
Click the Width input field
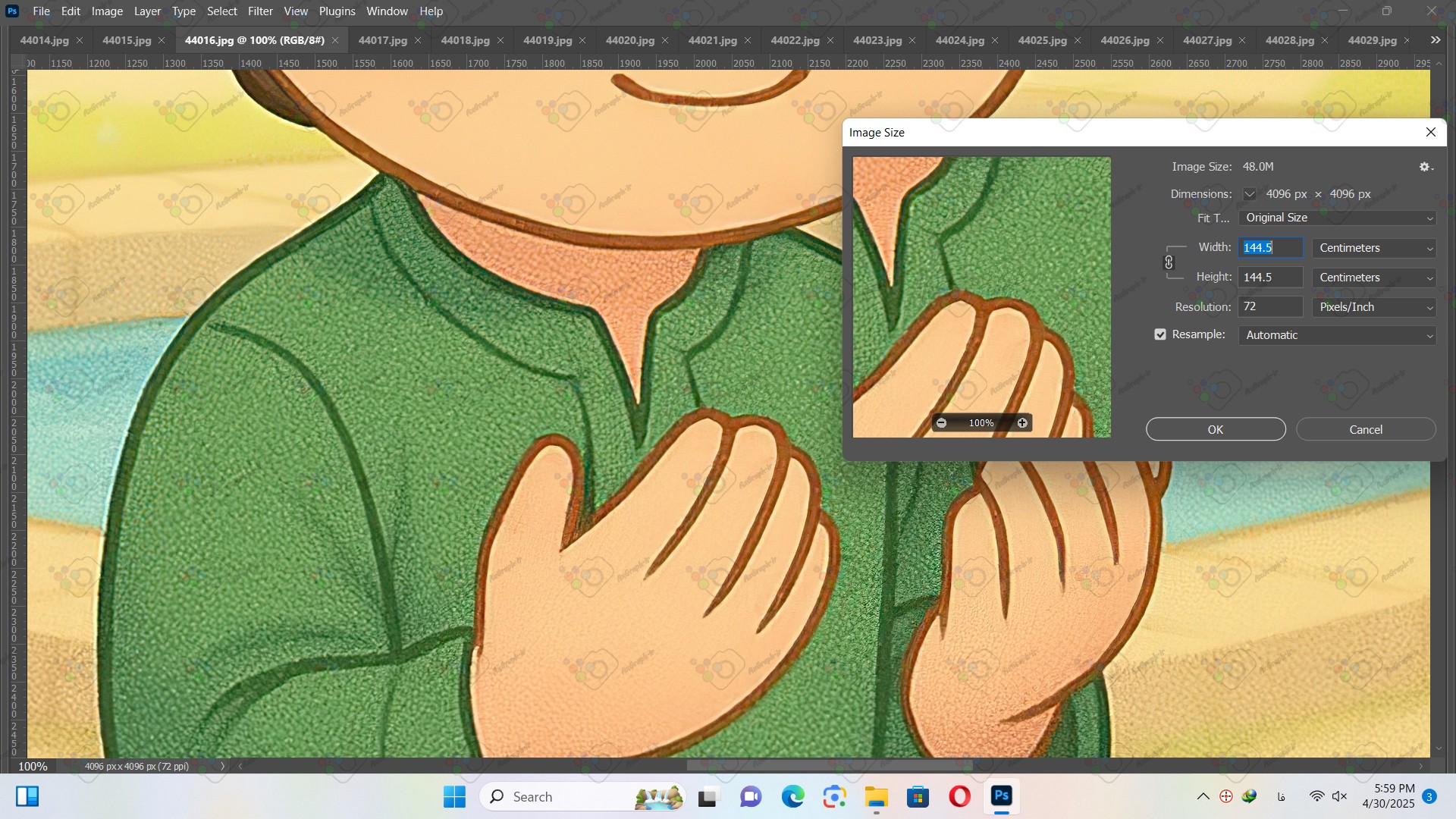(x=1271, y=248)
